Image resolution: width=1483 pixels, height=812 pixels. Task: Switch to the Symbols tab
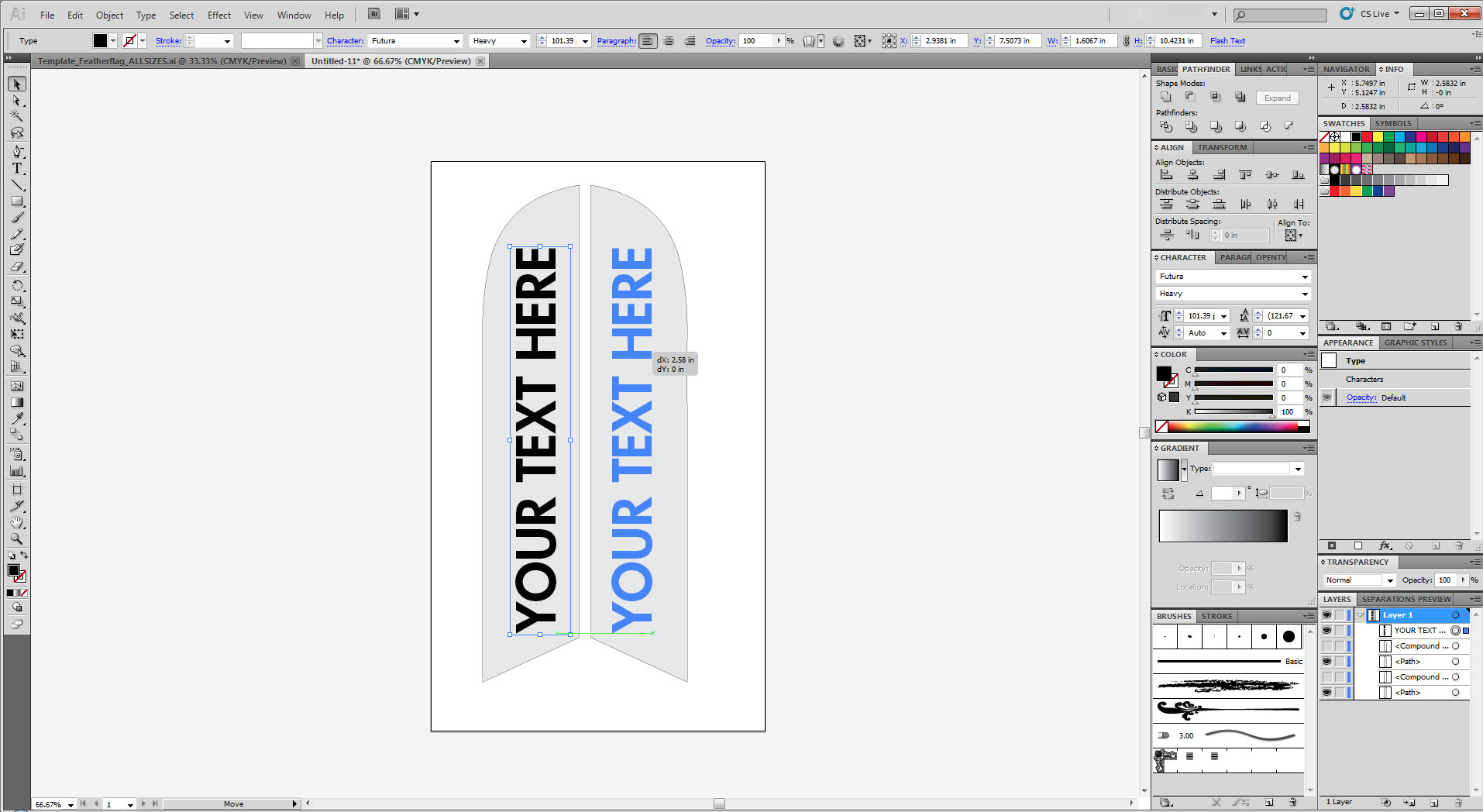pos(1392,122)
